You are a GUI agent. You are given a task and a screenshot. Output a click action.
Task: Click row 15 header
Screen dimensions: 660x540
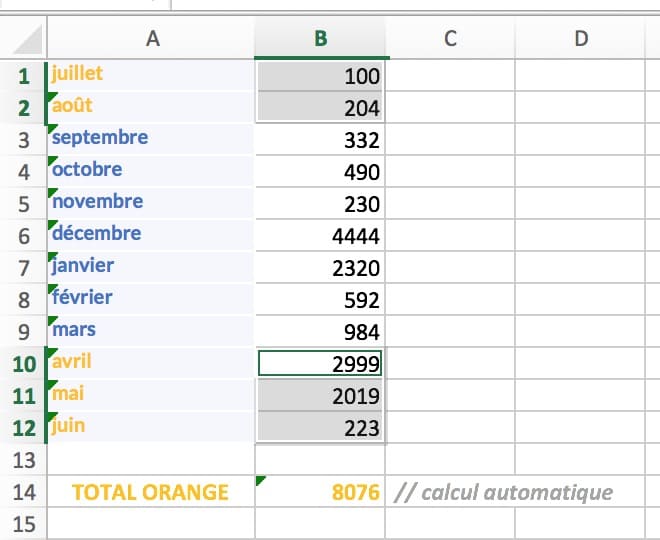[x=24, y=524]
